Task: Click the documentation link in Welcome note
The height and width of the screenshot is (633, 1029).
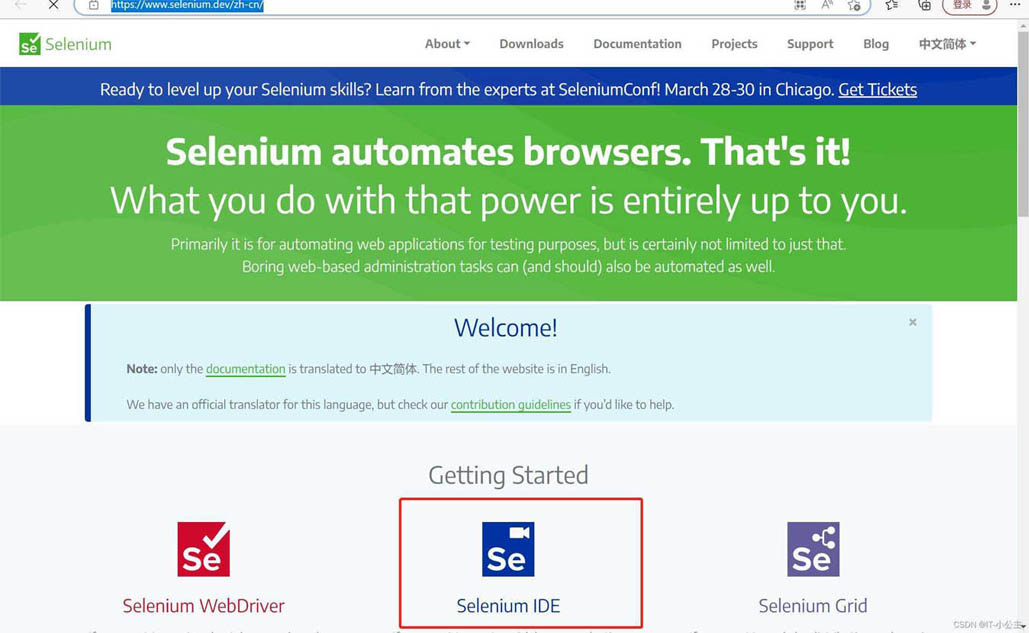Action: pyautogui.click(x=246, y=368)
